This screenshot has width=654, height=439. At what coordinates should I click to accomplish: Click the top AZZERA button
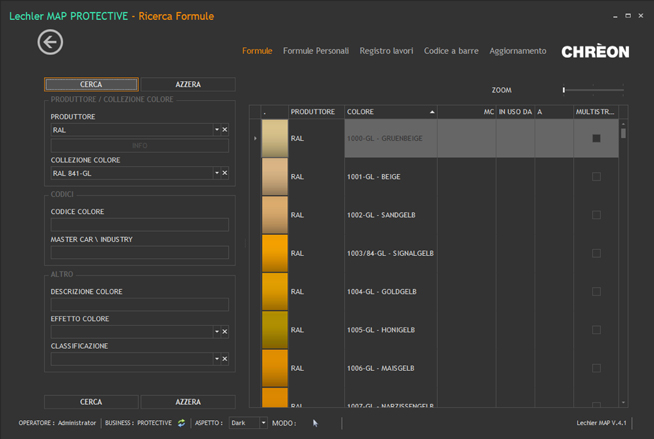point(188,84)
